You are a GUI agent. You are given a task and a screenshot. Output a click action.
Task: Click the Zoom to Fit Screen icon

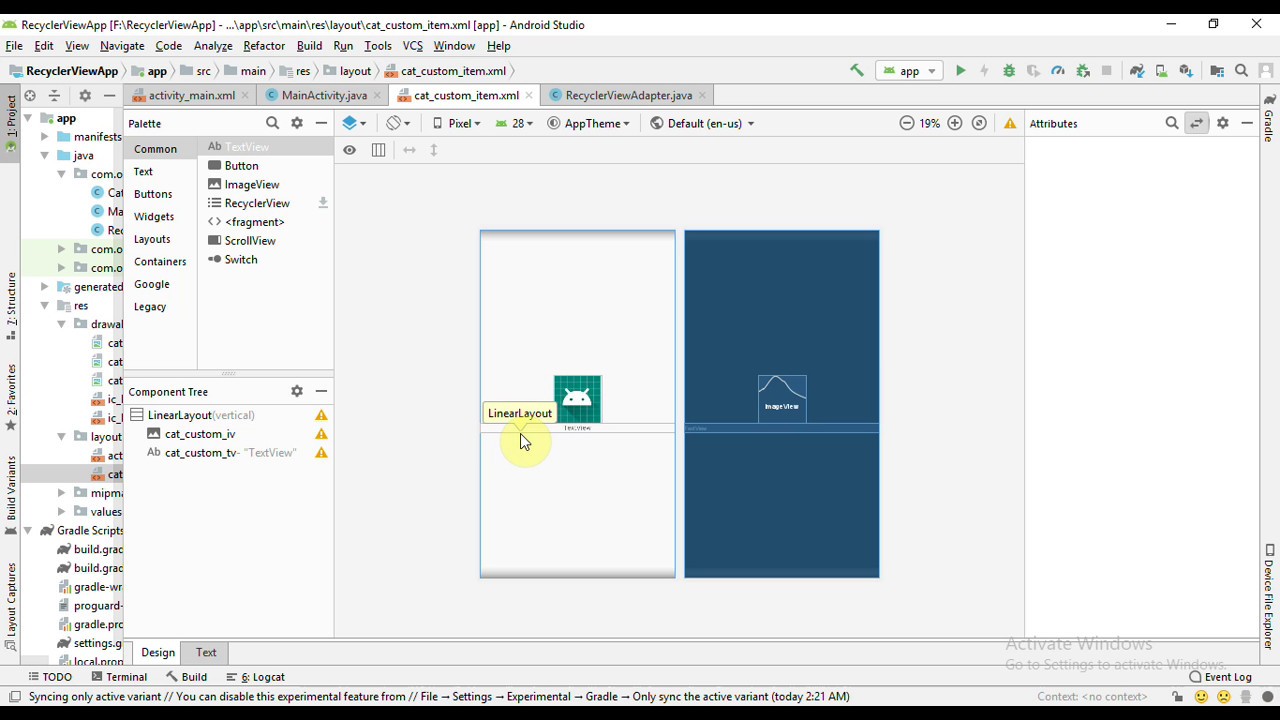tap(980, 123)
